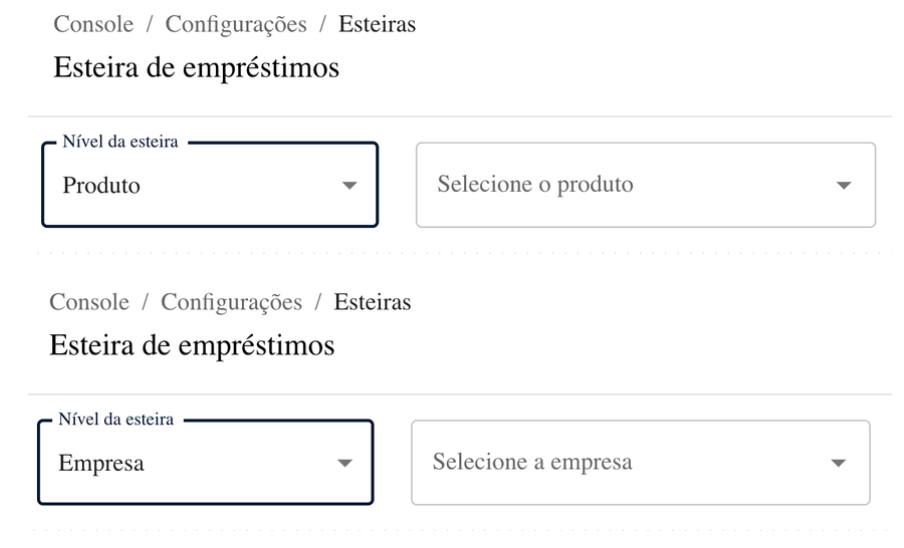Select Esteiras breadcrumb in the Empresa form

point(373,302)
